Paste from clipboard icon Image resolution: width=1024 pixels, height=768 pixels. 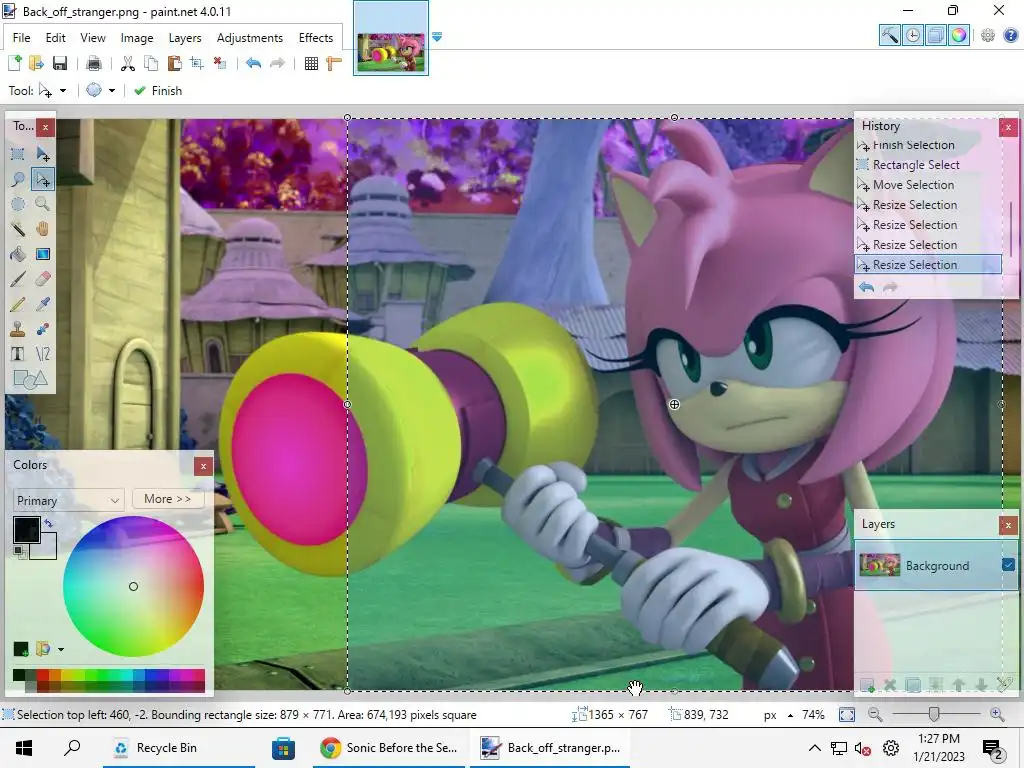coord(174,63)
